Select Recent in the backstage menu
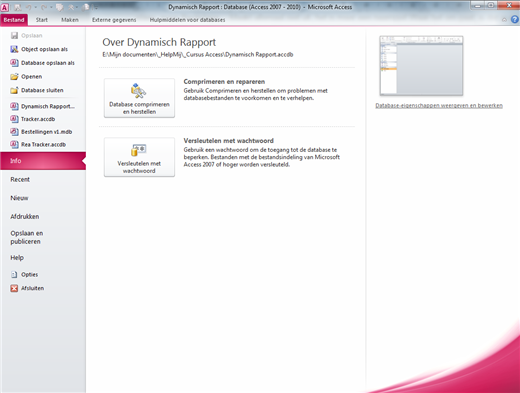The width and height of the screenshot is (520, 393). coord(43,180)
